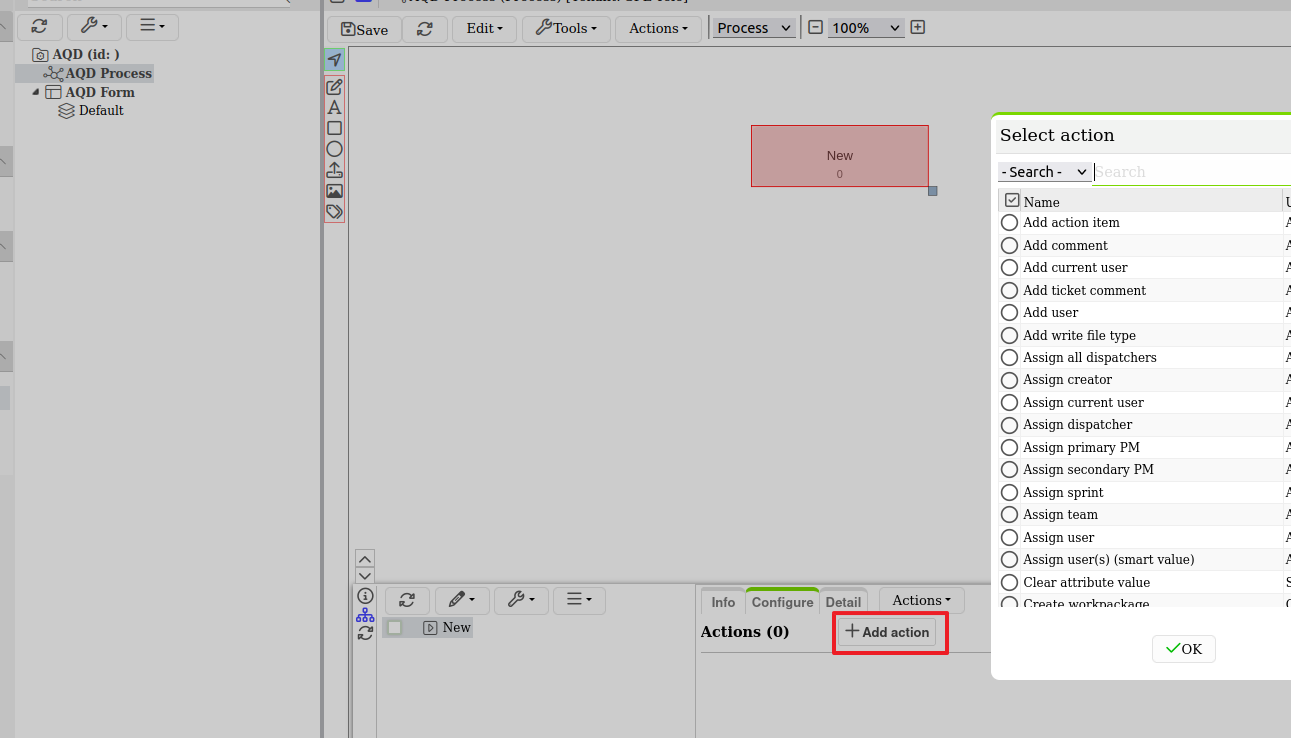The width and height of the screenshot is (1291, 738).
Task: Click the Add action button
Action: click(888, 632)
